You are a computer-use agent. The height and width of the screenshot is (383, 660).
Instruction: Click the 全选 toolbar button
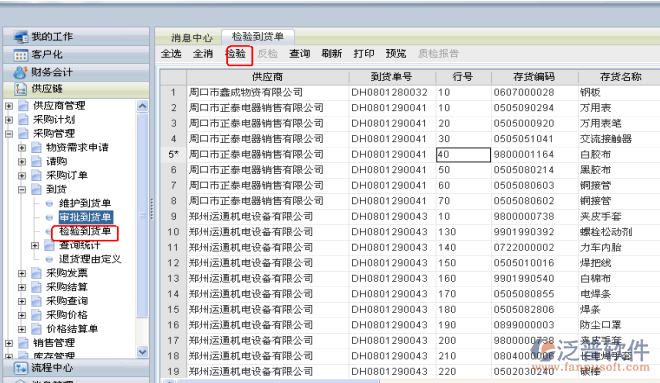[171, 53]
